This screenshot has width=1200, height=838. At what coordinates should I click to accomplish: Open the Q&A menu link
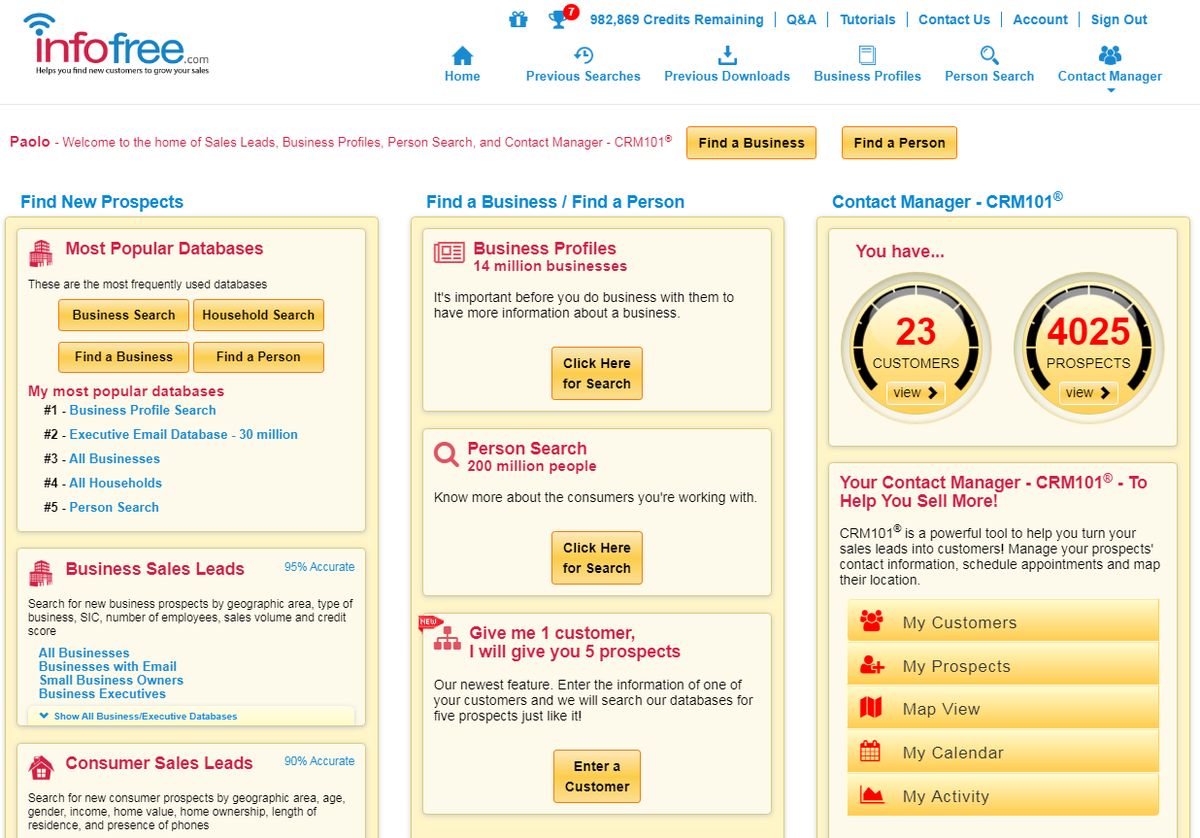pos(801,19)
